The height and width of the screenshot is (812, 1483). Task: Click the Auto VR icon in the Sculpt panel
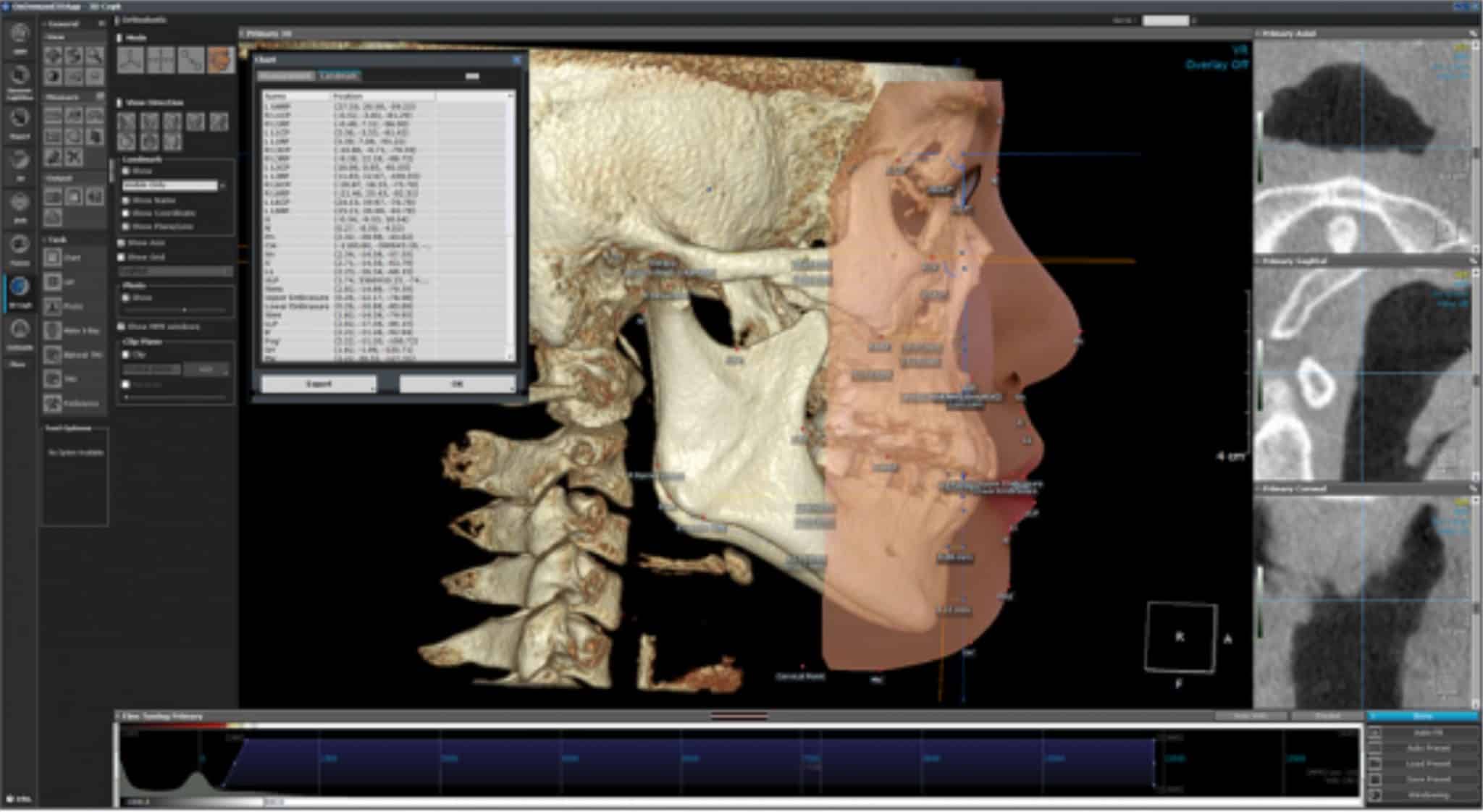tap(1429, 734)
